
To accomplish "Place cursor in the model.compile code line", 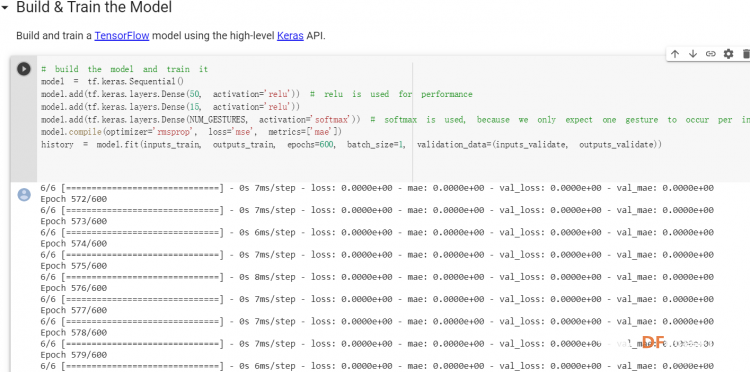I will [x=191, y=131].
